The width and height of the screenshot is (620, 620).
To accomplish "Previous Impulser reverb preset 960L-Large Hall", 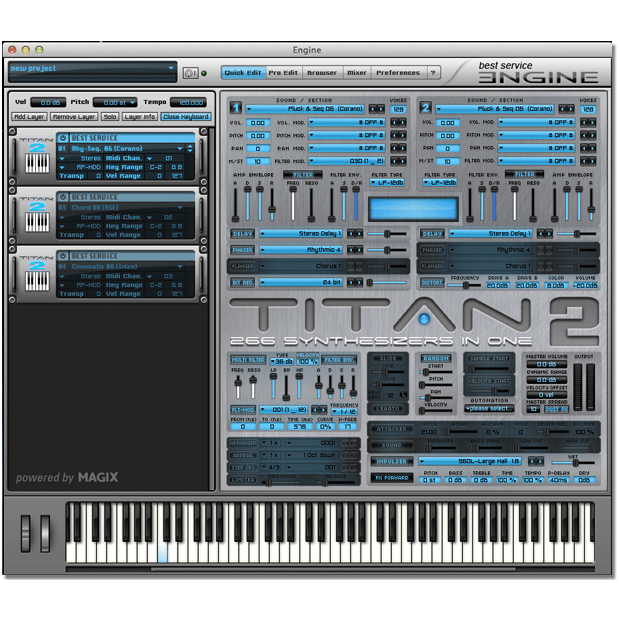I will tap(532, 461).
